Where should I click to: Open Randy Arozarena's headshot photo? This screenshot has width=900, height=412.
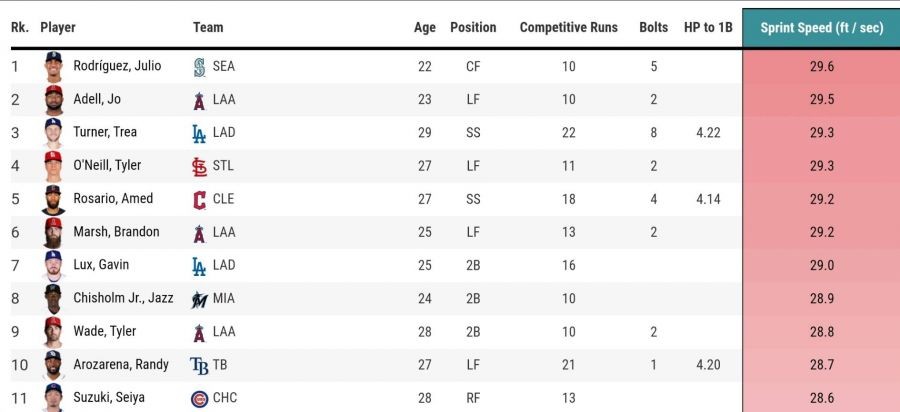(x=53, y=365)
